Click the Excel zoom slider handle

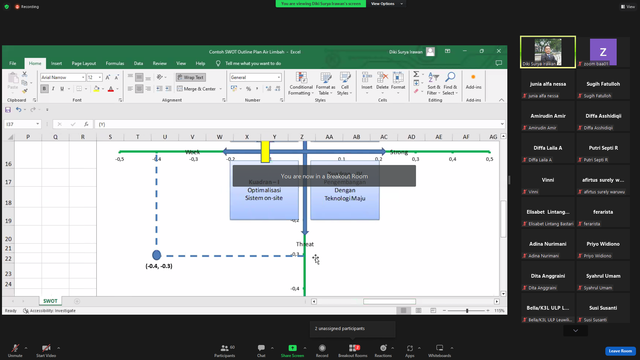[467, 311]
